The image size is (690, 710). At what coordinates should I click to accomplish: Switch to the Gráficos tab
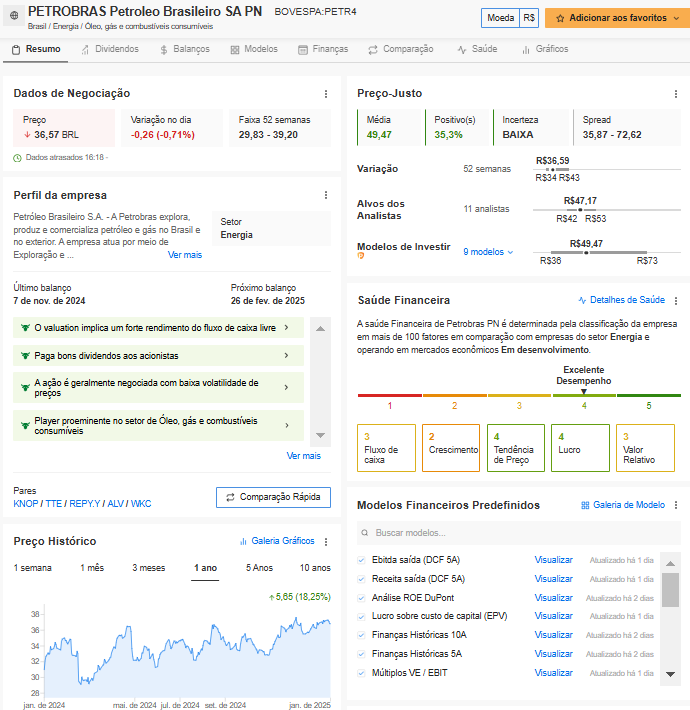(x=545, y=49)
